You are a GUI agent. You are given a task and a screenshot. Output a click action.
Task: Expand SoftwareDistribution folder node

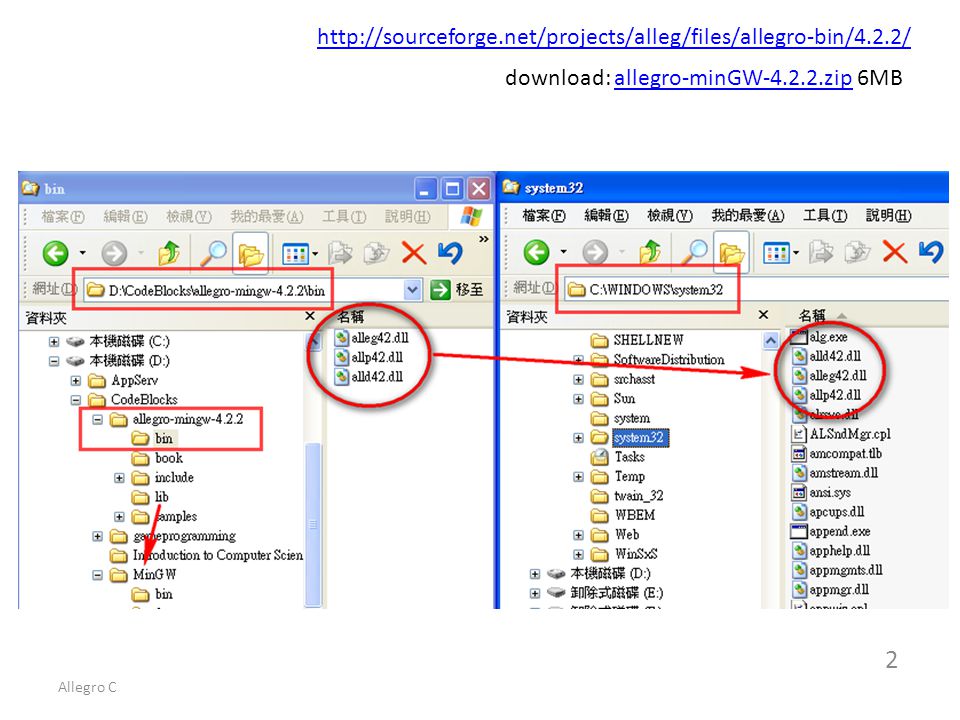point(578,359)
